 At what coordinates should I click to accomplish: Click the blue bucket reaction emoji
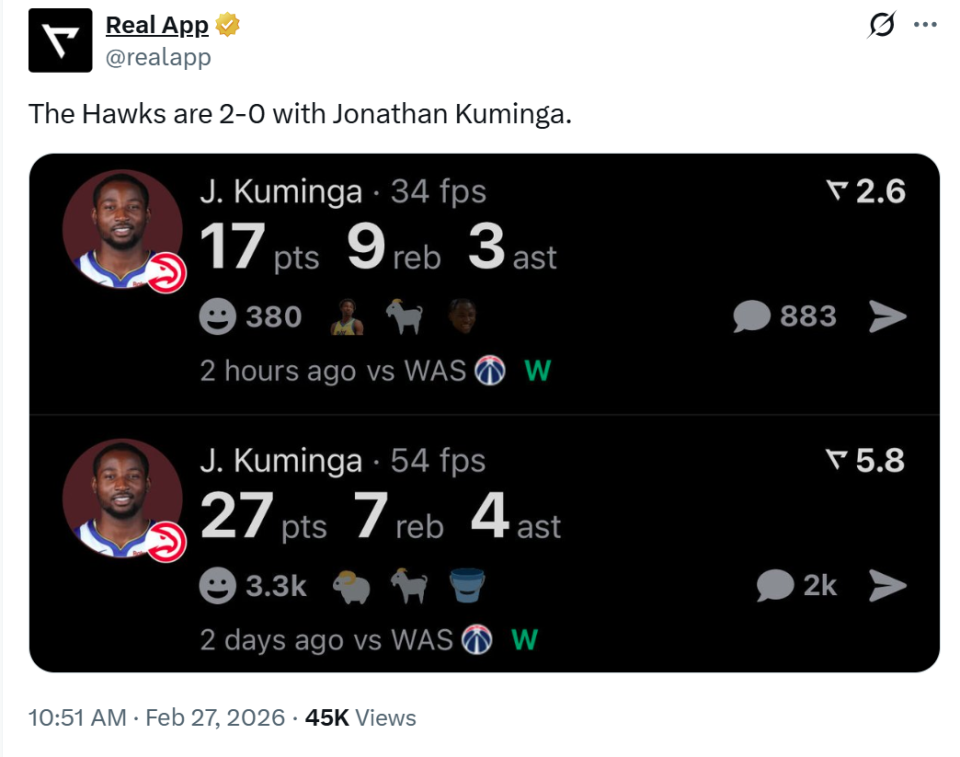(x=467, y=585)
